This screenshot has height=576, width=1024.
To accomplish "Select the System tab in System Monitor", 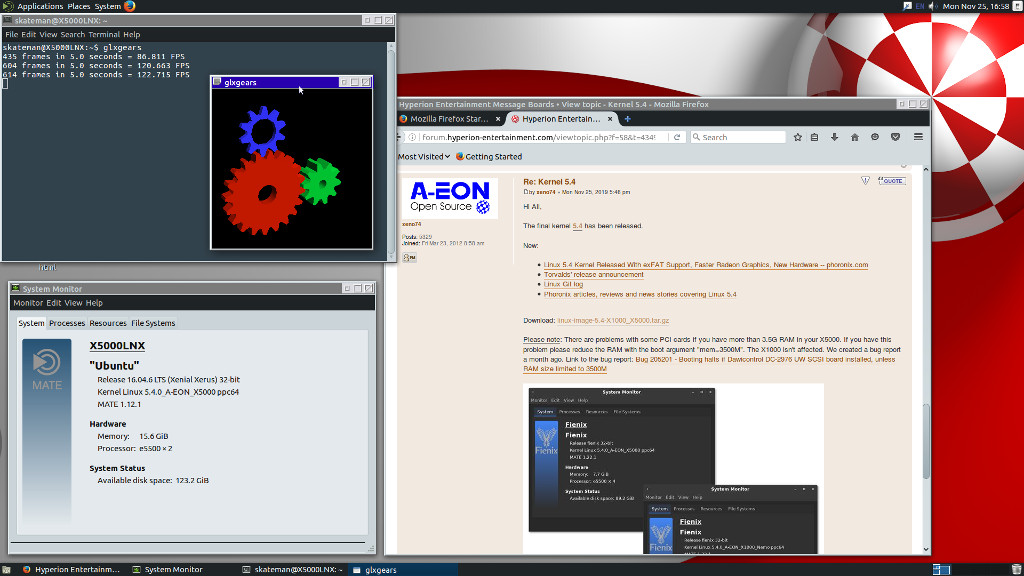I will 31,323.
